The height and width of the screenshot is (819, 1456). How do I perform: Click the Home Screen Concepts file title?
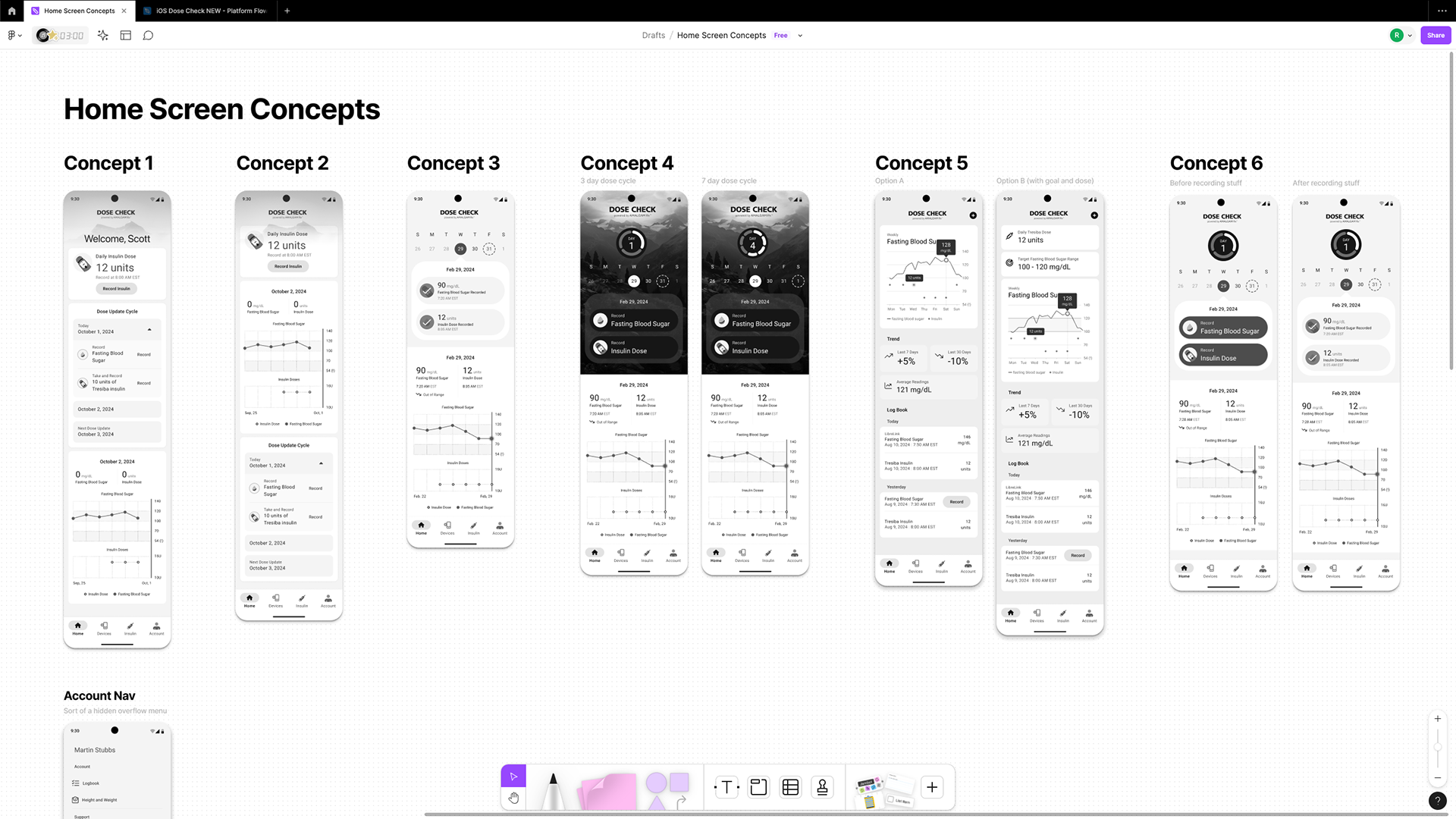point(721,35)
